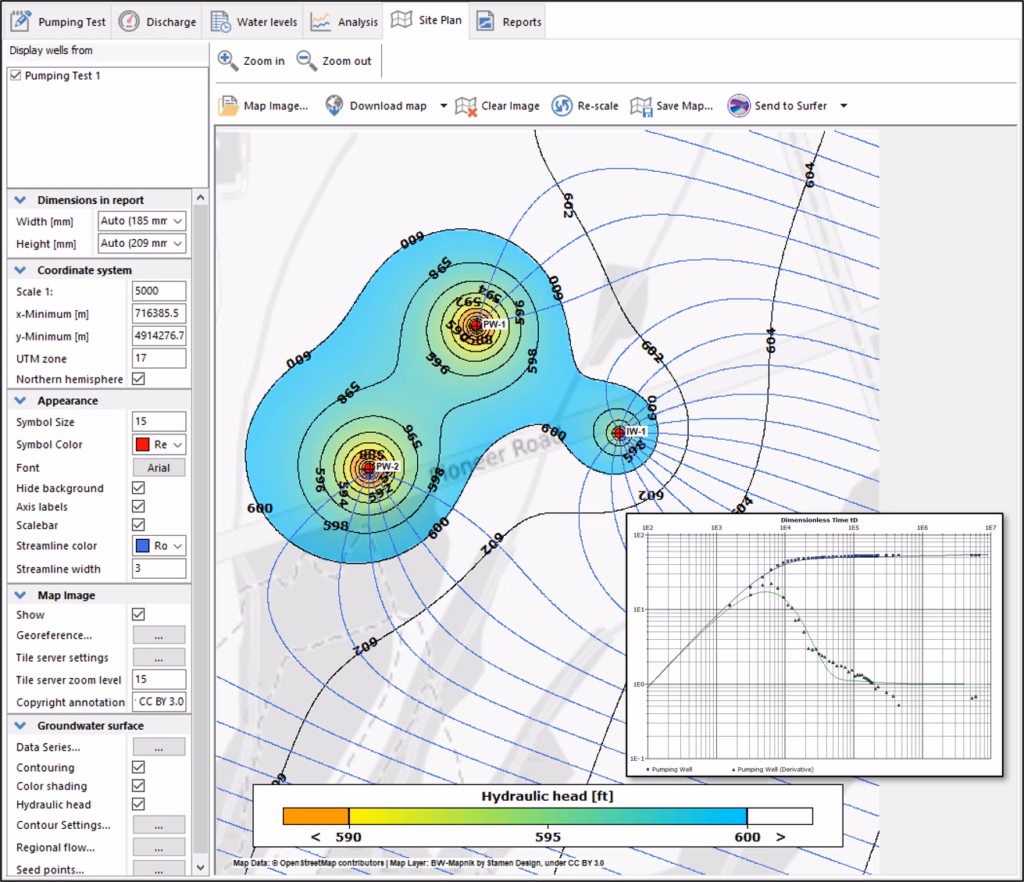Click the Zoom out magnifier icon
This screenshot has width=1024, height=882.
click(x=307, y=61)
